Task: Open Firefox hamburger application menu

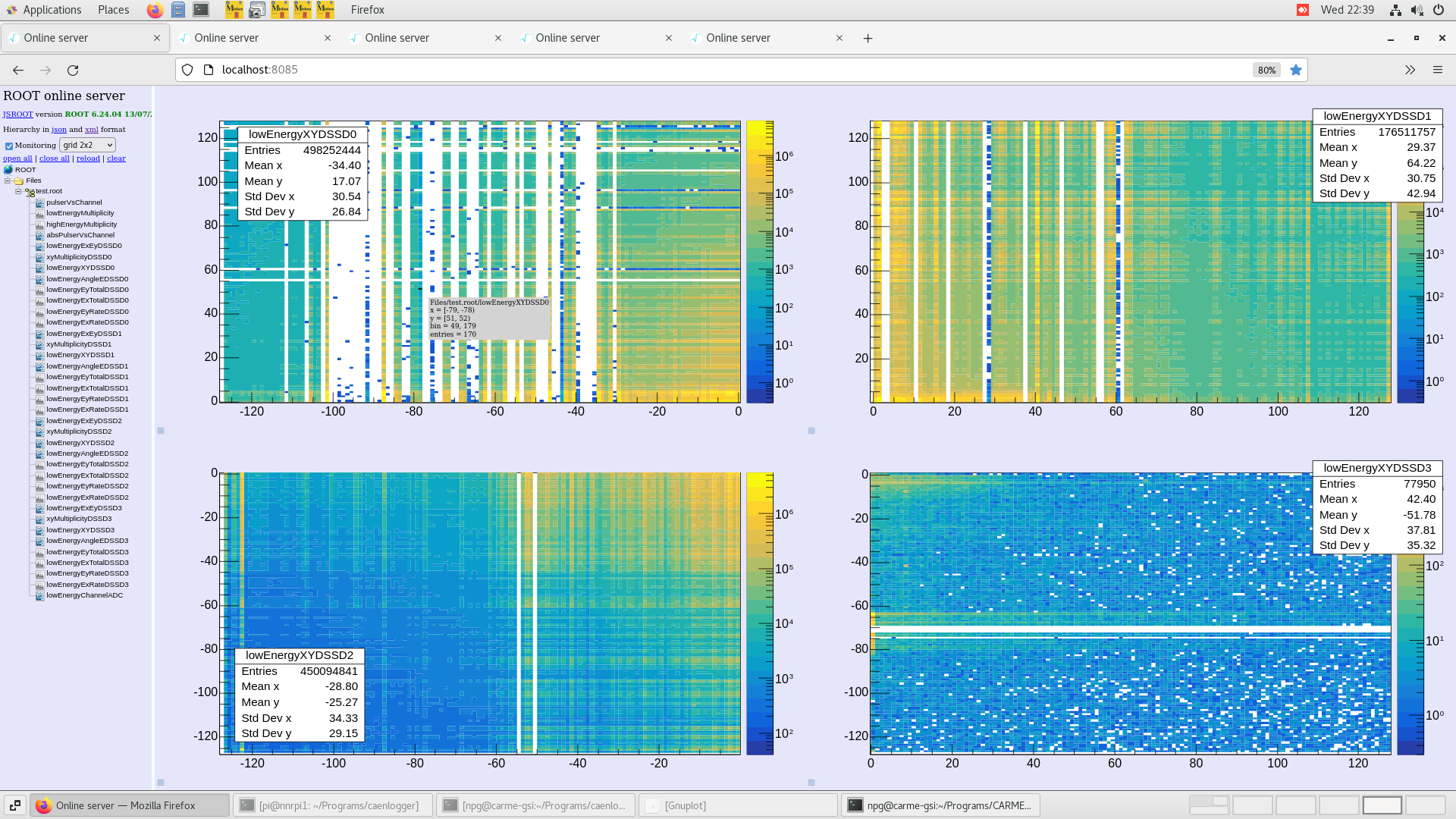Action: click(1437, 70)
